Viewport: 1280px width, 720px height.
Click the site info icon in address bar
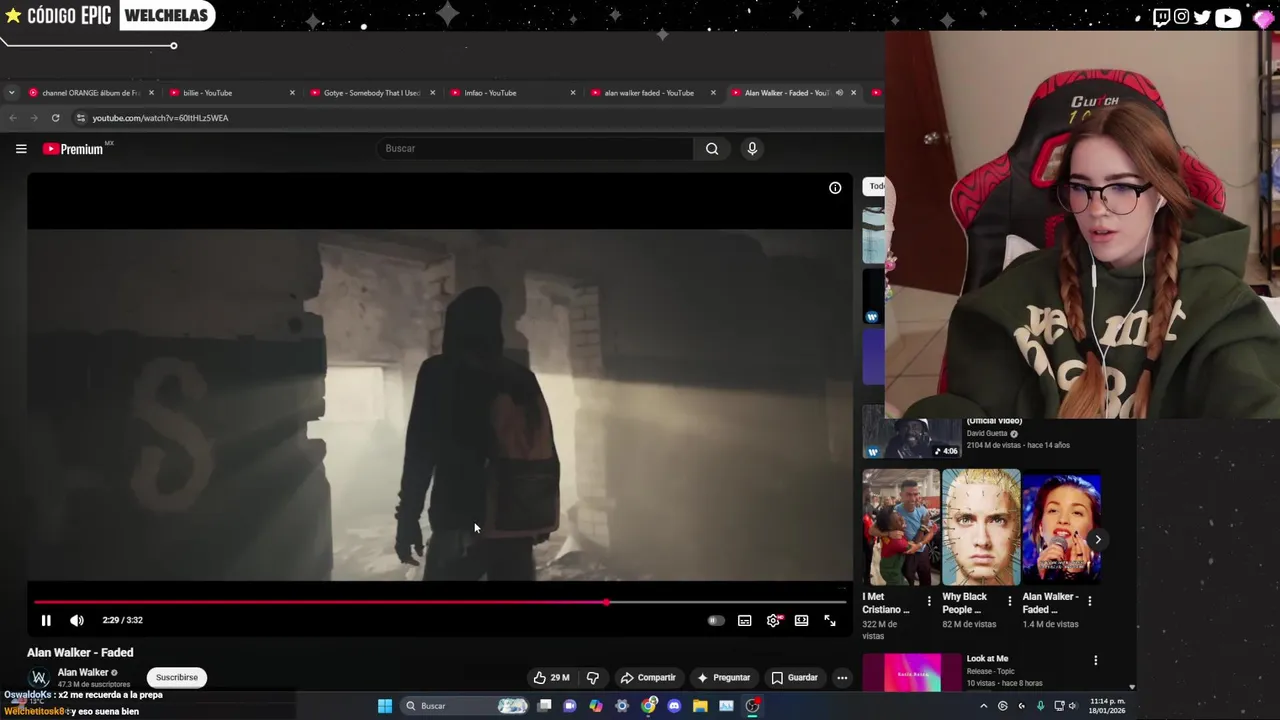click(x=81, y=118)
